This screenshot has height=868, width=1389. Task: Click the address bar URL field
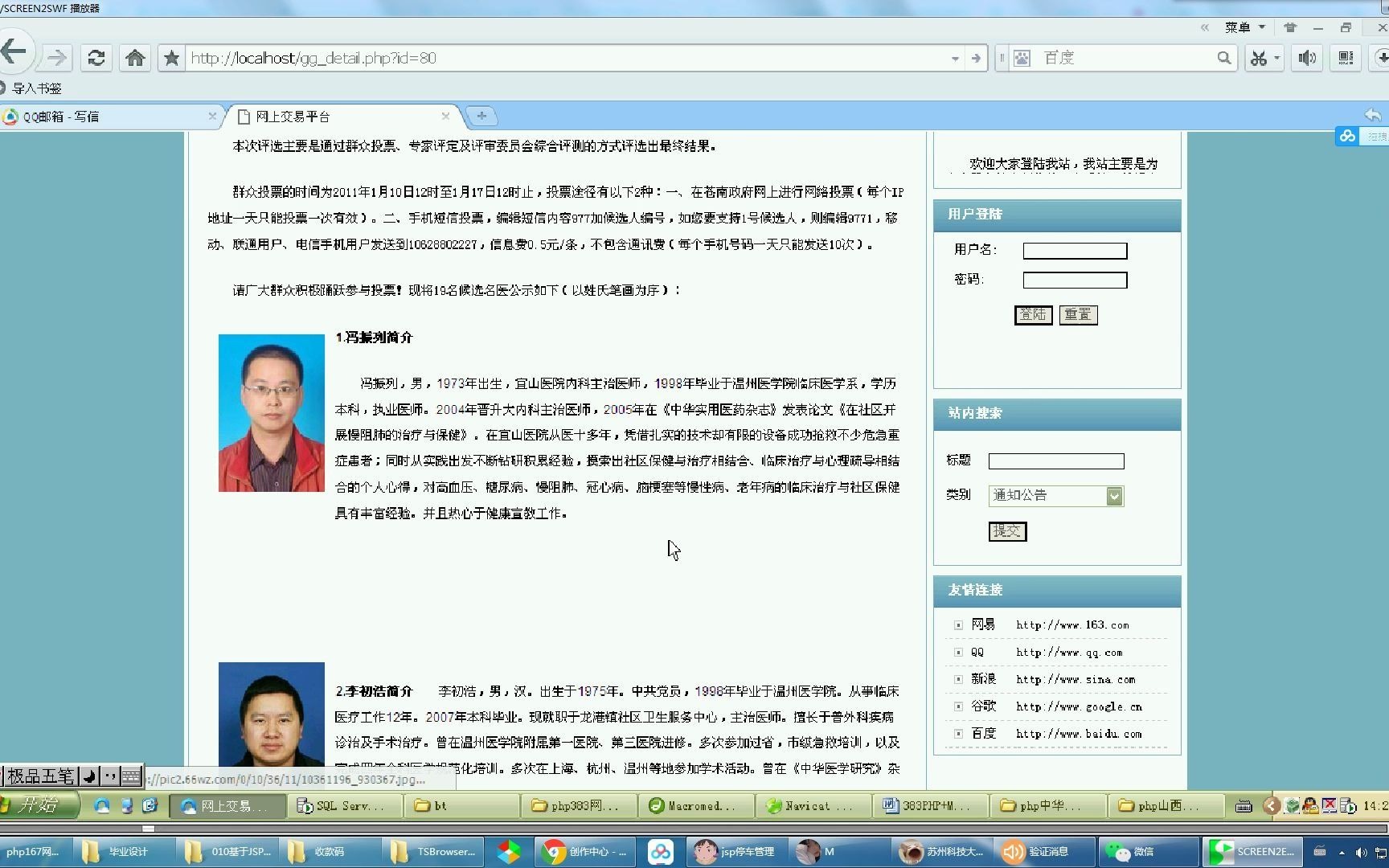pyautogui.click(x=563, y=58)
